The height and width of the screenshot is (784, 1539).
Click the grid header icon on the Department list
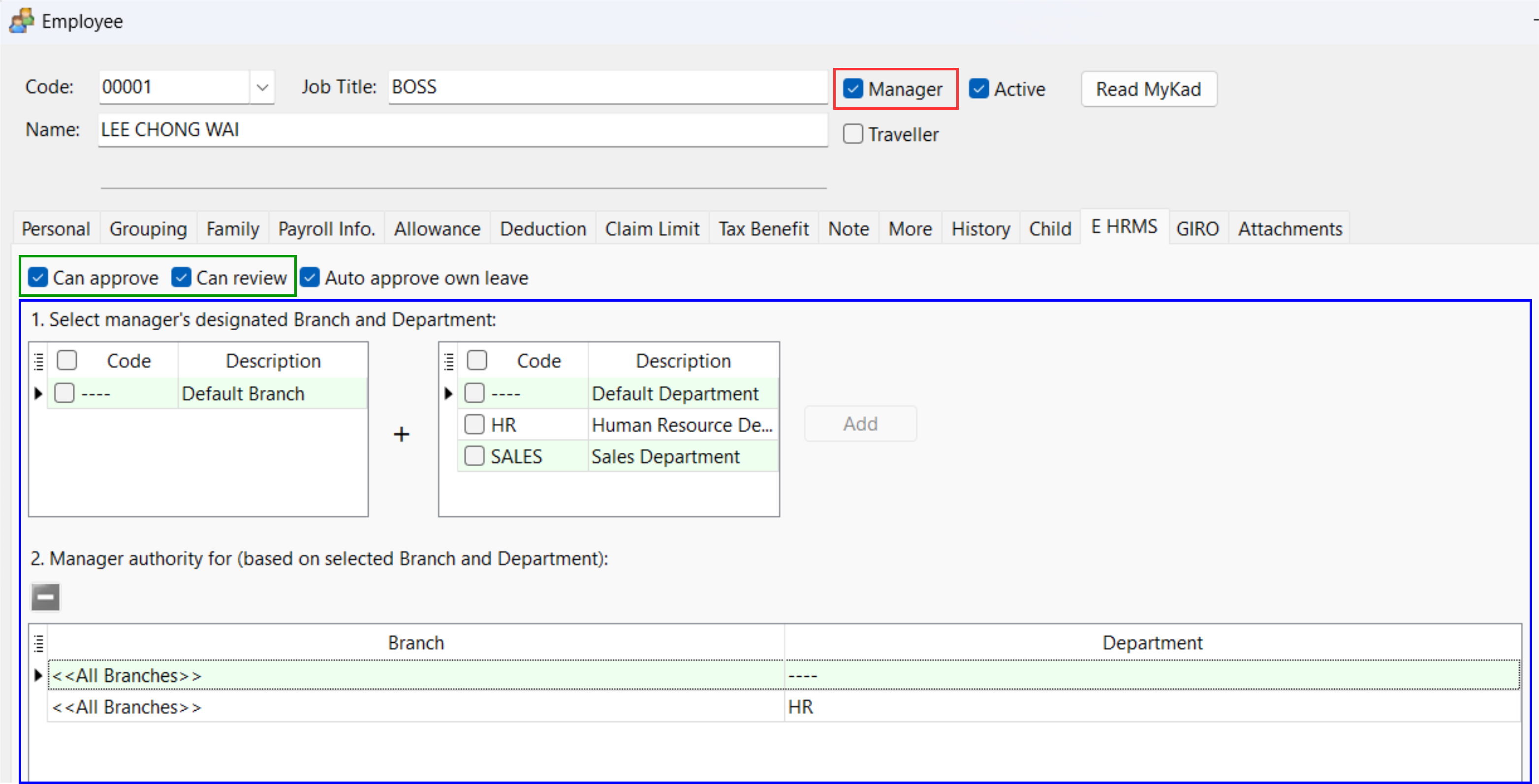coord(449,360)
